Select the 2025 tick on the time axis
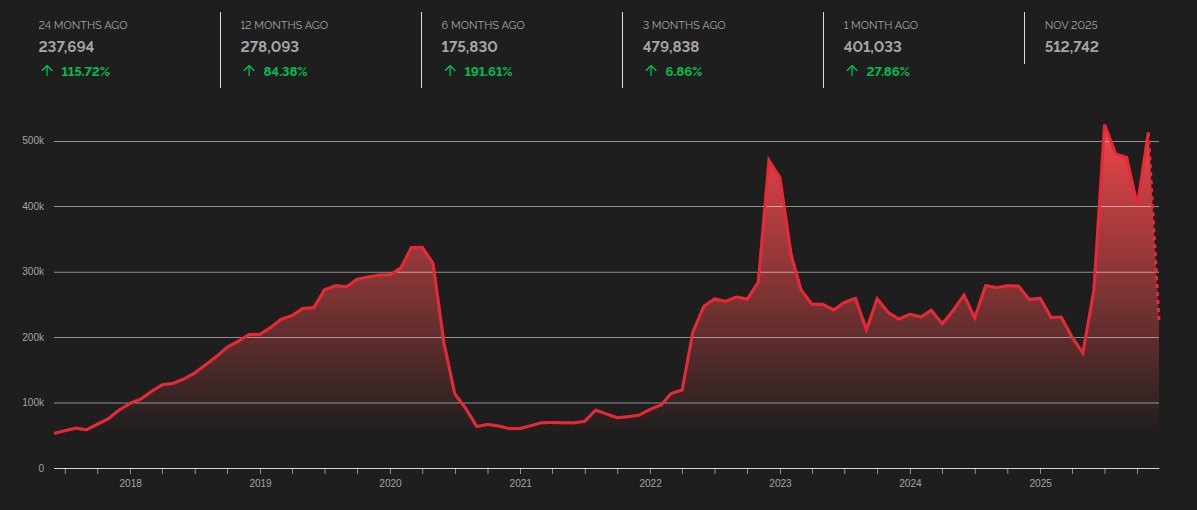The height and width of the screenshot is (510, 1197). (1041, 483)
